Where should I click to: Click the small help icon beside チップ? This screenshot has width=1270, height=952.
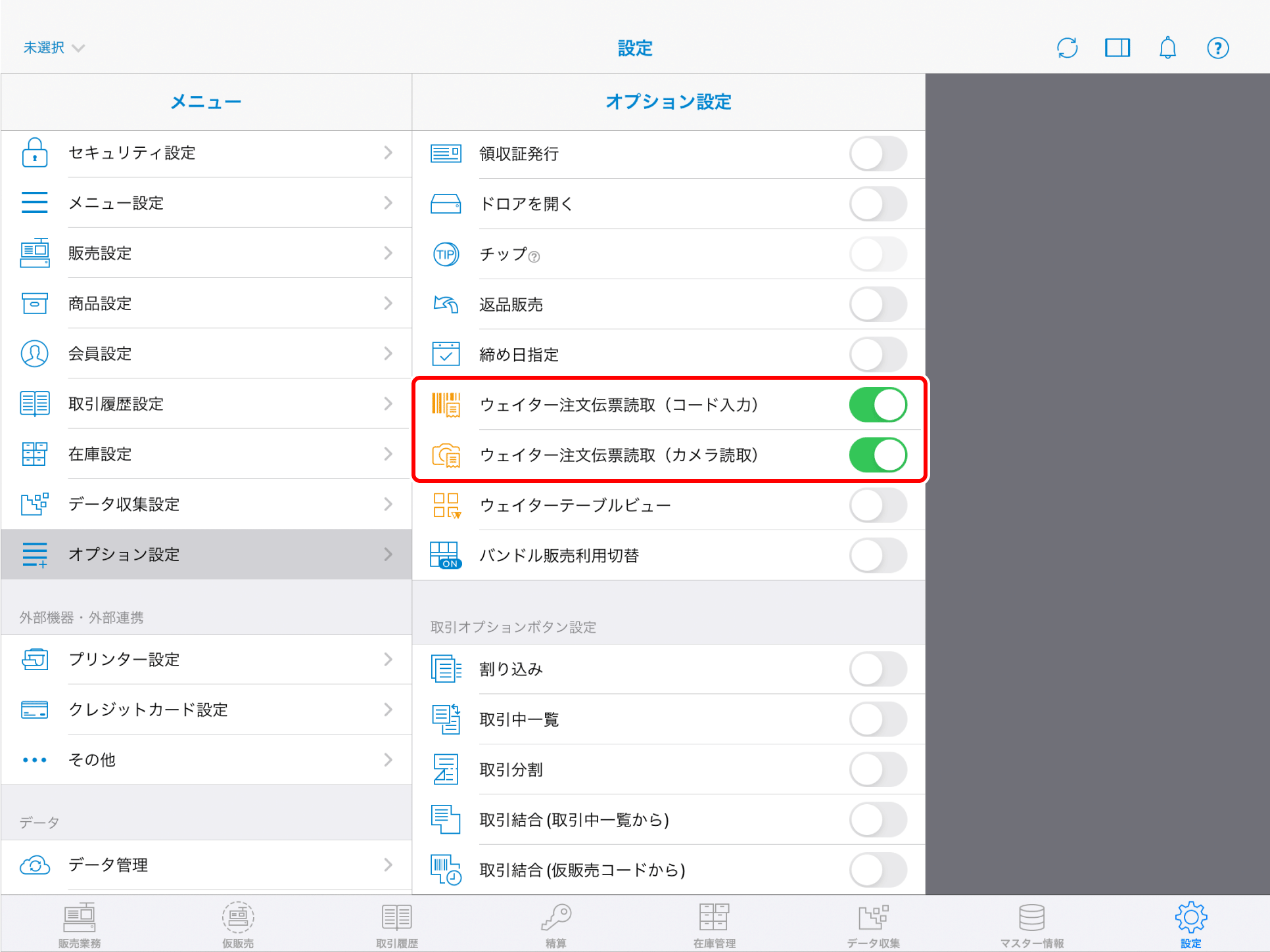tap(534, 257)
